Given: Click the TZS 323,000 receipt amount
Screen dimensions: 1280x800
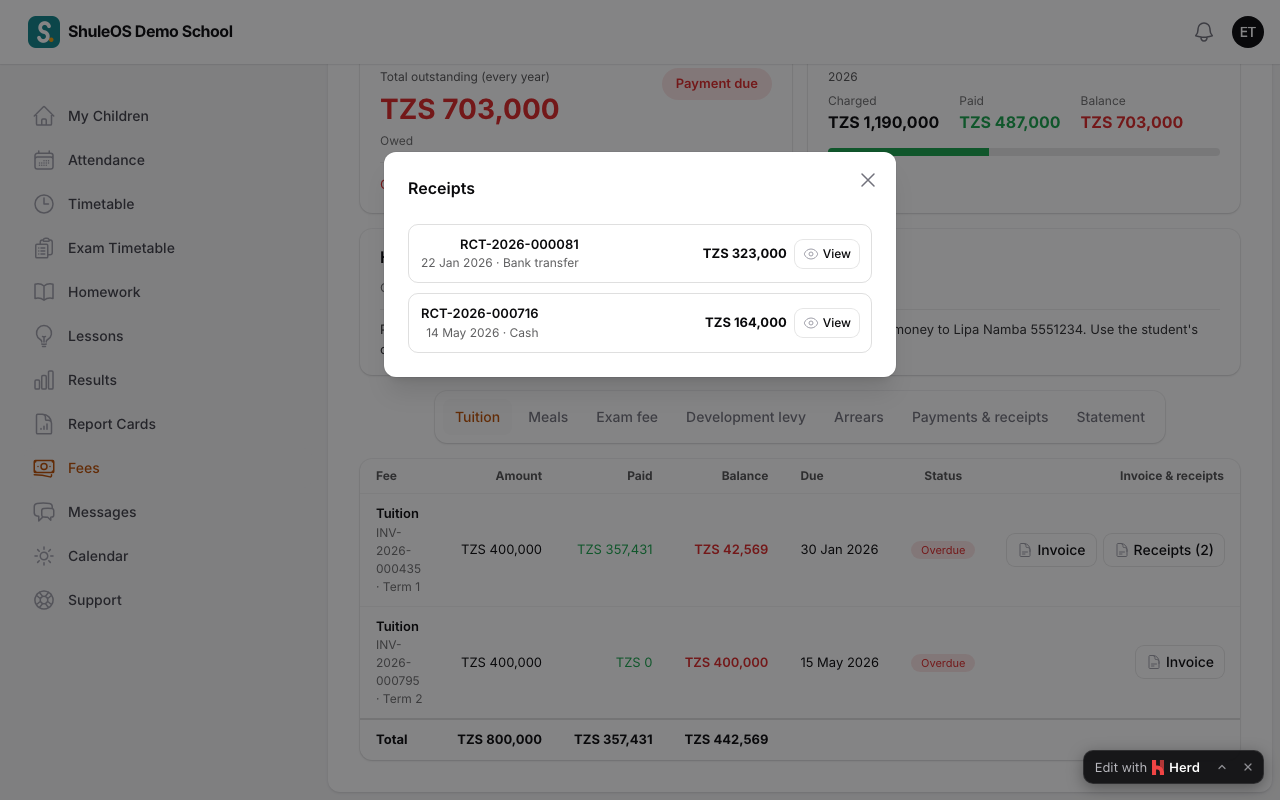Looking at the screenshot, I should point(745,254).
